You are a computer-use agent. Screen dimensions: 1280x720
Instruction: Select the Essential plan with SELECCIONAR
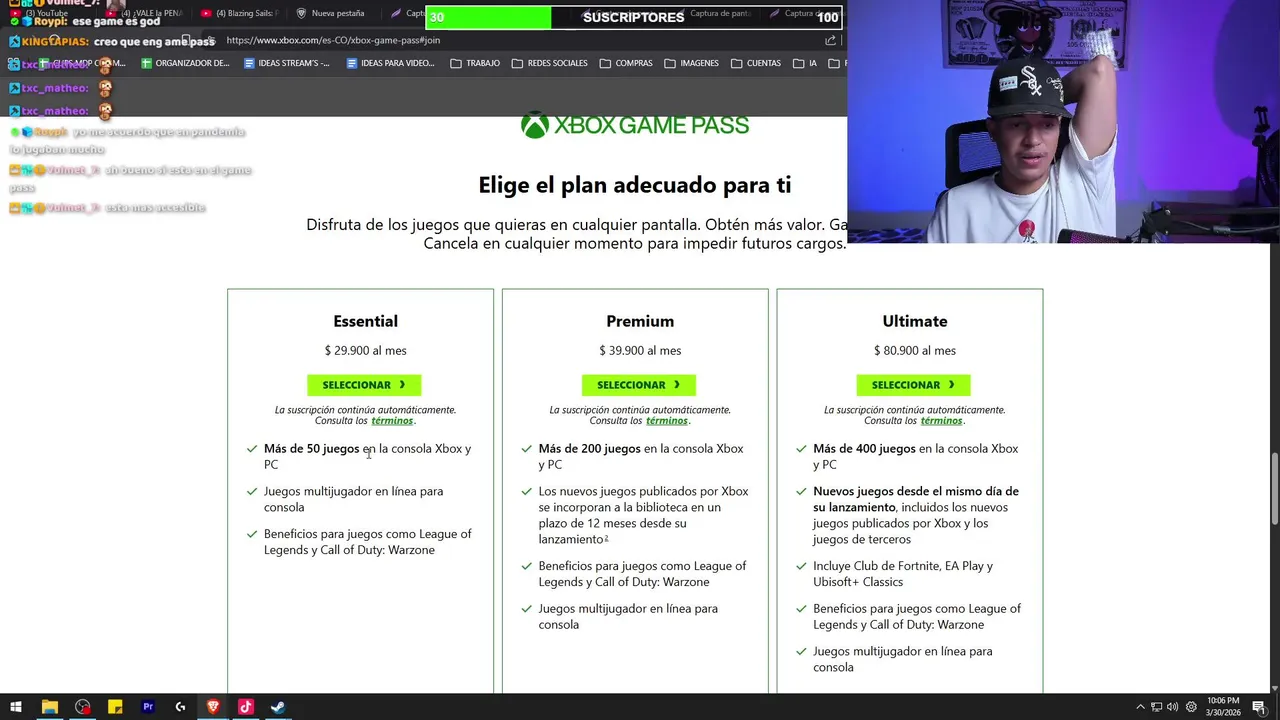click(364, 385)
